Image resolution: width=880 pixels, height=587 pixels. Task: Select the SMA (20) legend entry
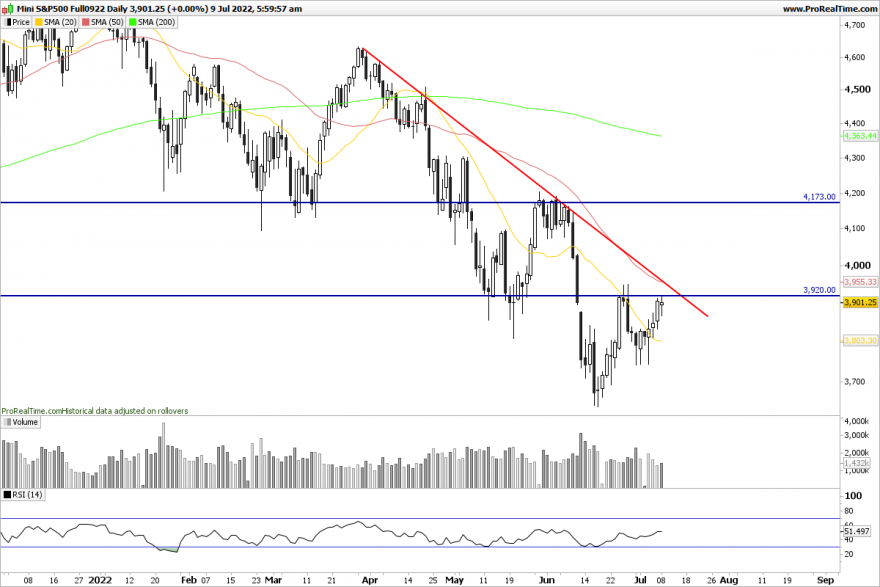coord(56,22)
